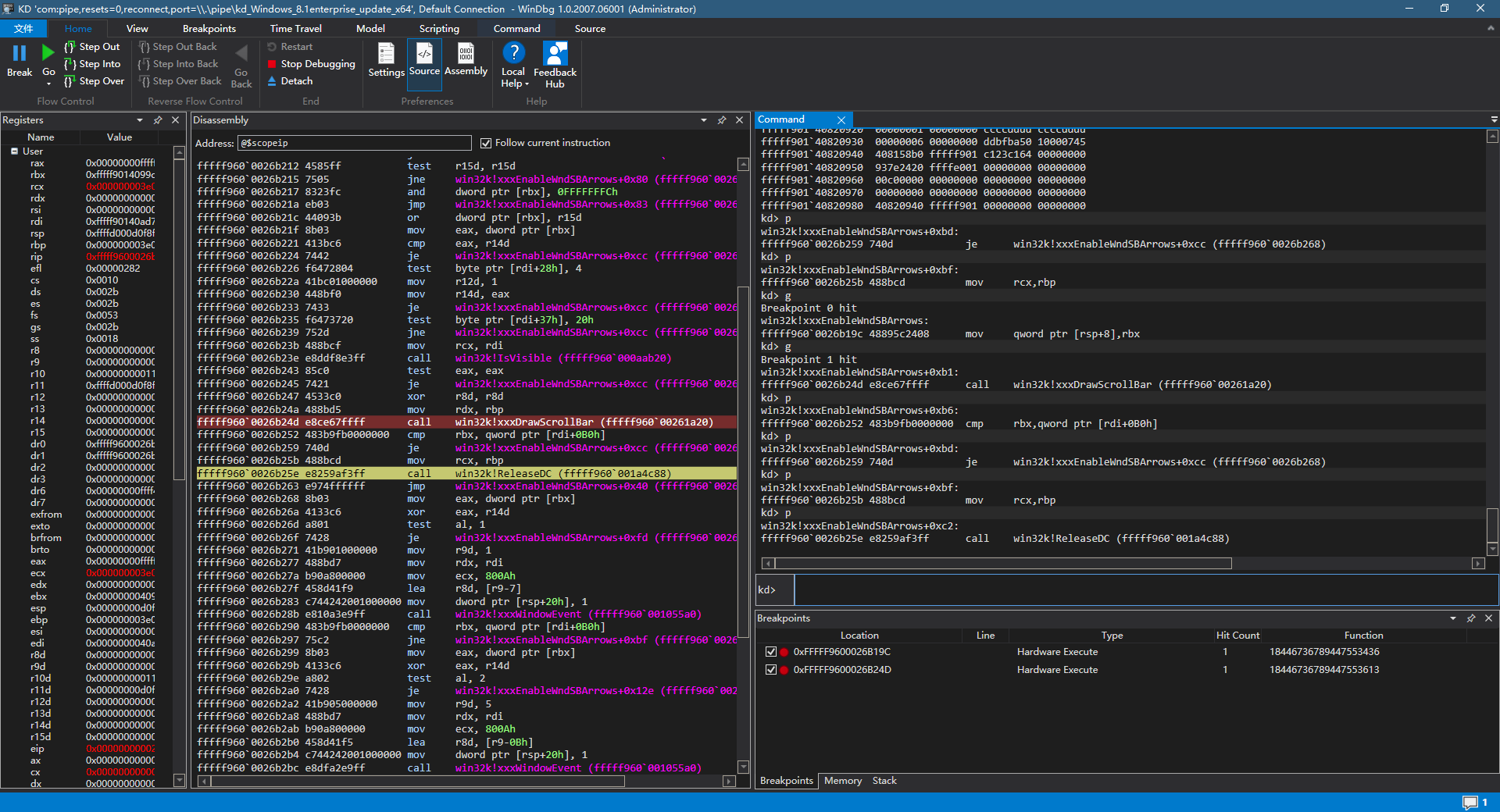Open the Time Travel ribbon tab
Viewport: 1500px width, 812px height.
(296, 29)
